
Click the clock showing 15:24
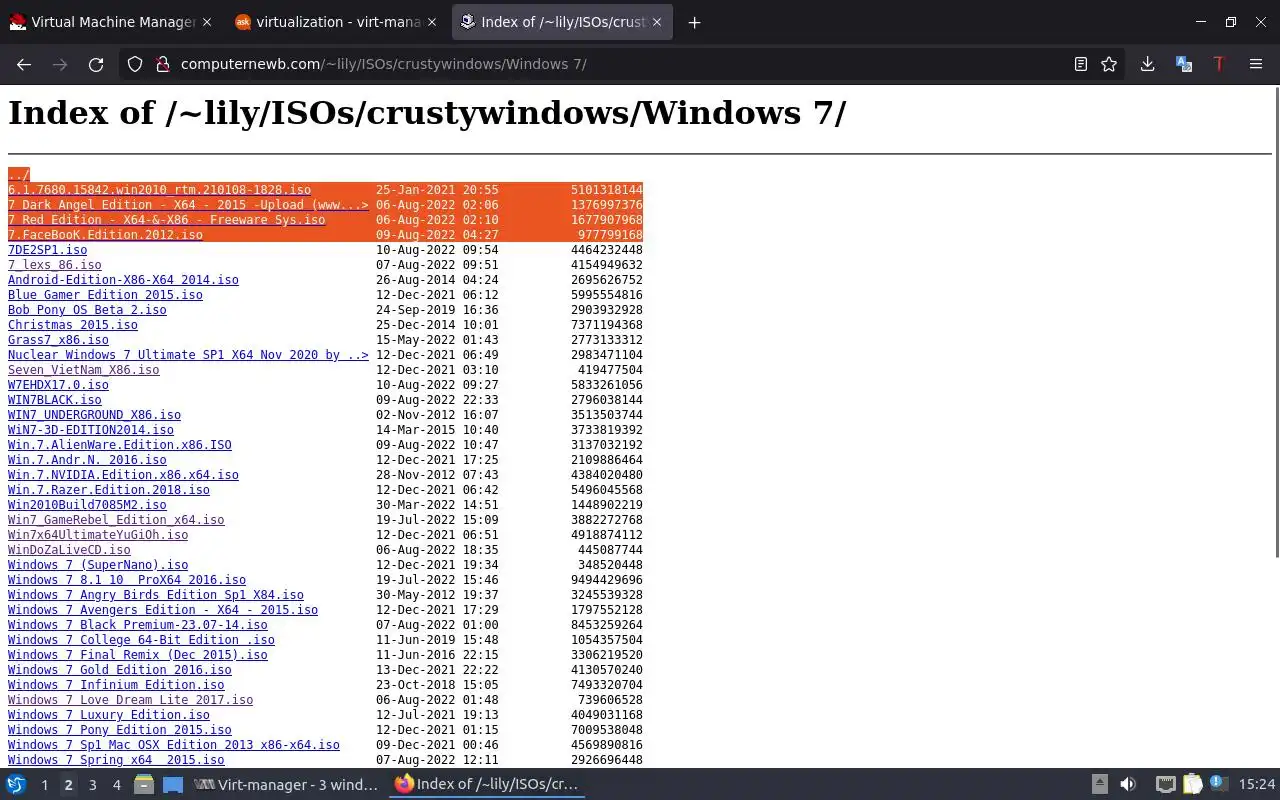[x=1257, y=785]
